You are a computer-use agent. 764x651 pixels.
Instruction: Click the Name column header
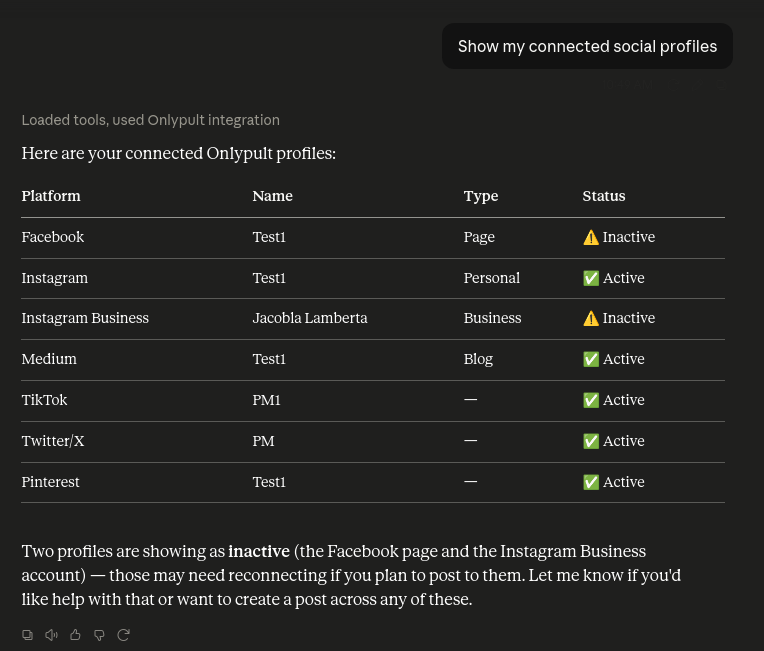[272, 196]
